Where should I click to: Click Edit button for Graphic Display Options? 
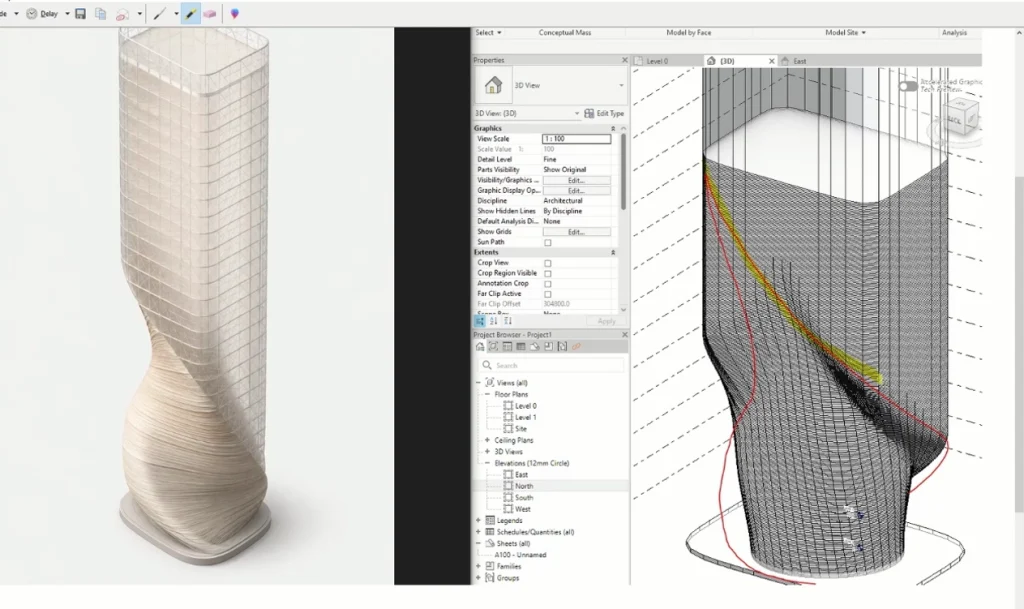577,191
